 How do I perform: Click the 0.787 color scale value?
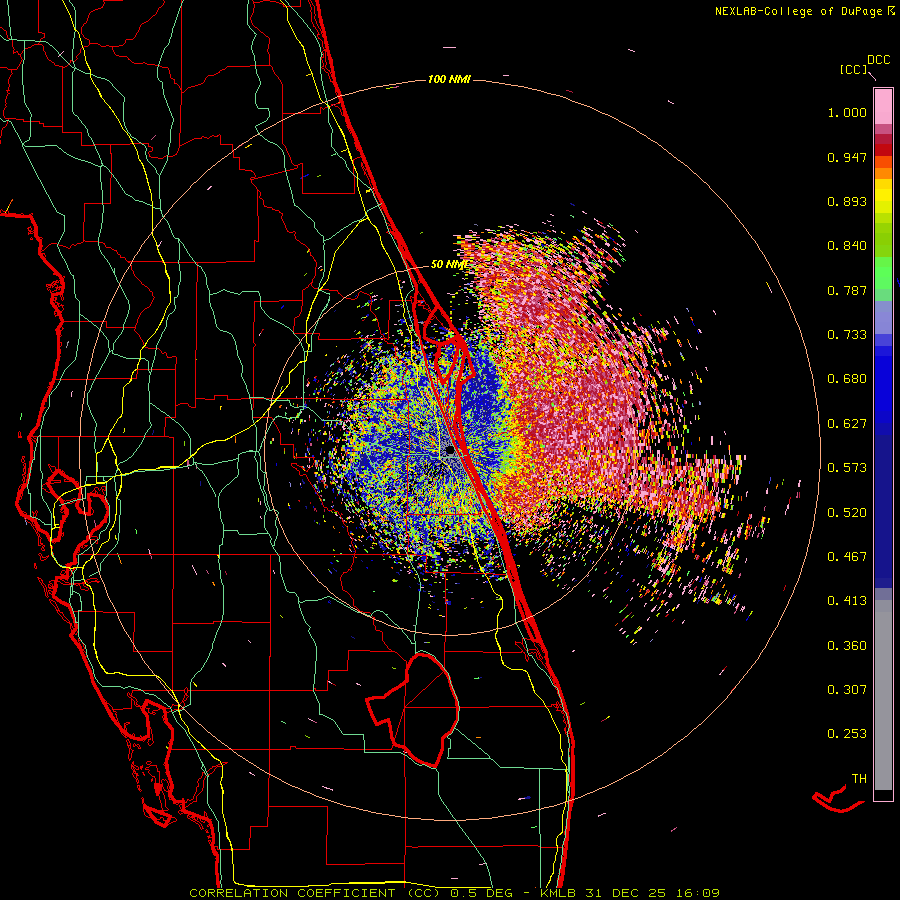click(847, 290)
